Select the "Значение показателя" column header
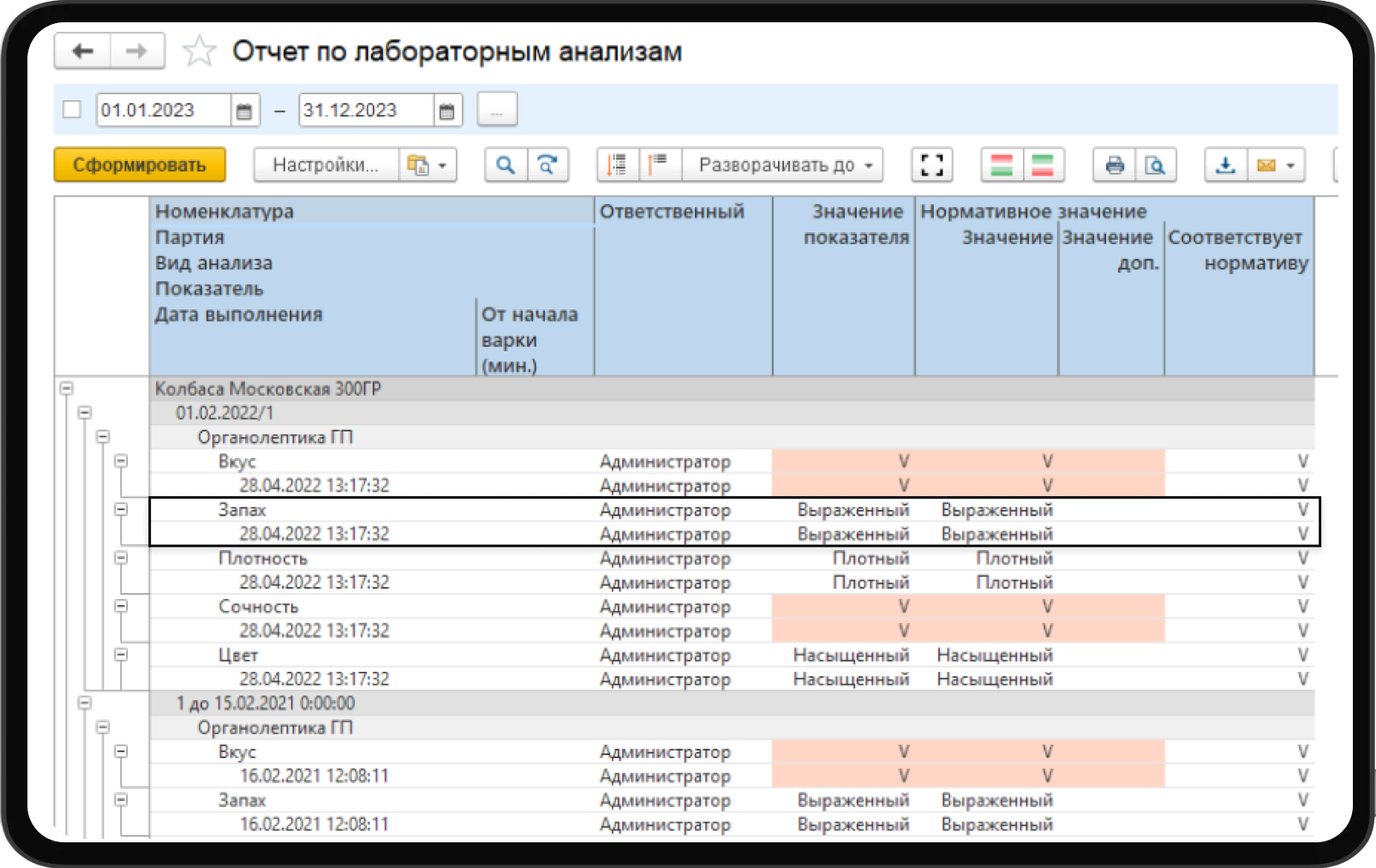This screenshot has width=1376, height=868. pos(856,224)
